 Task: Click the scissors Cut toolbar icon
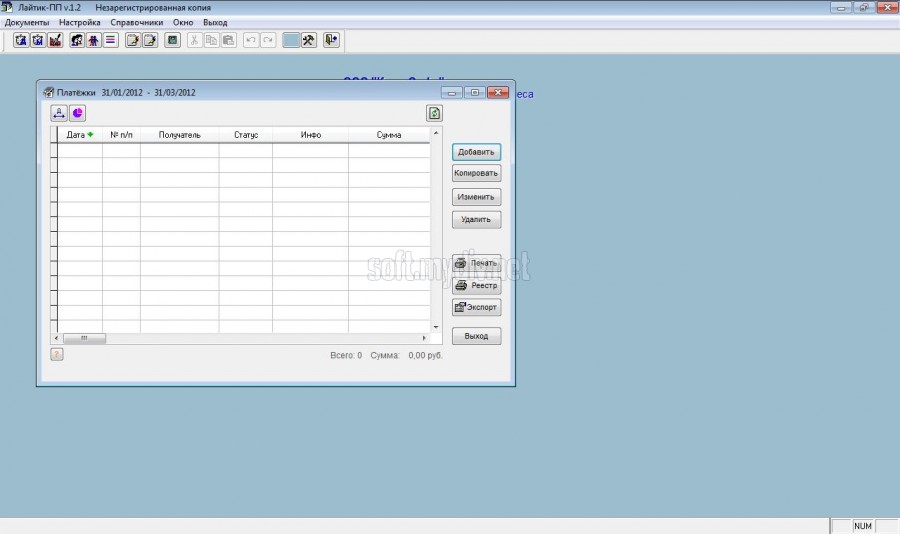195,40
